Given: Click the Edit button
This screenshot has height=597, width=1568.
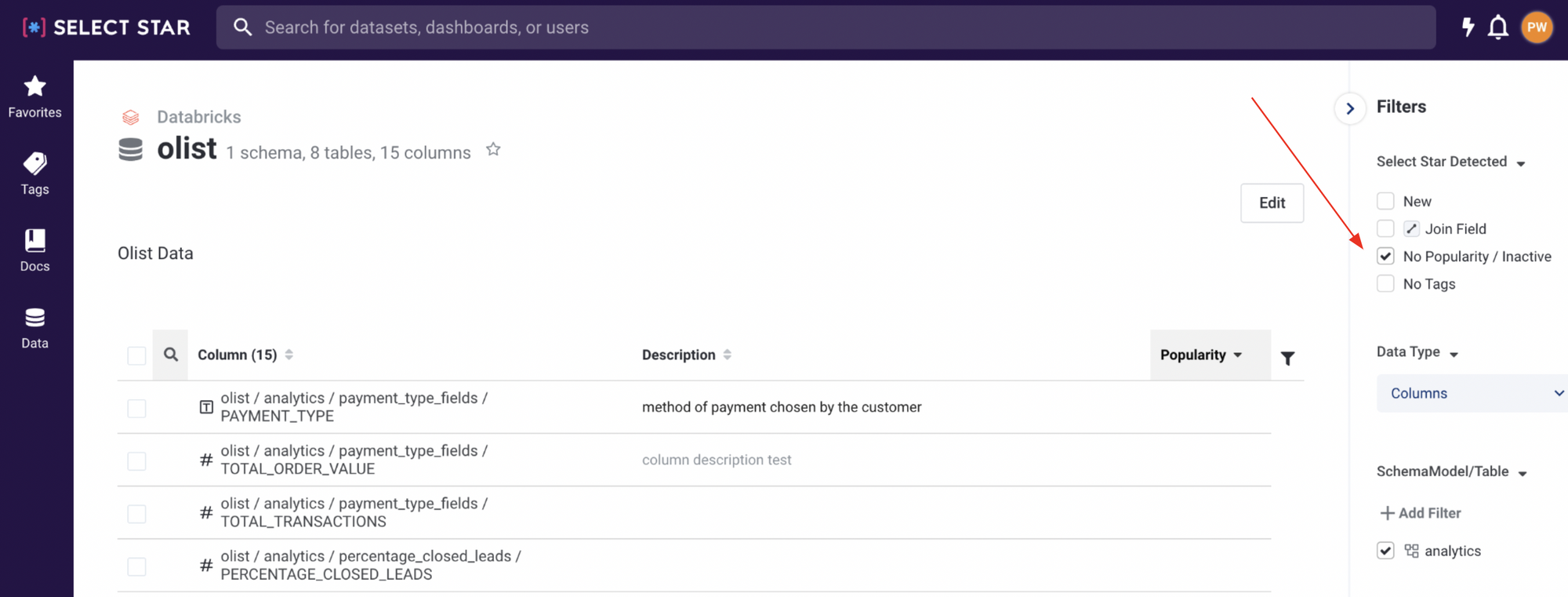Looking at the screenshot, I should (x=1272, y=203).
